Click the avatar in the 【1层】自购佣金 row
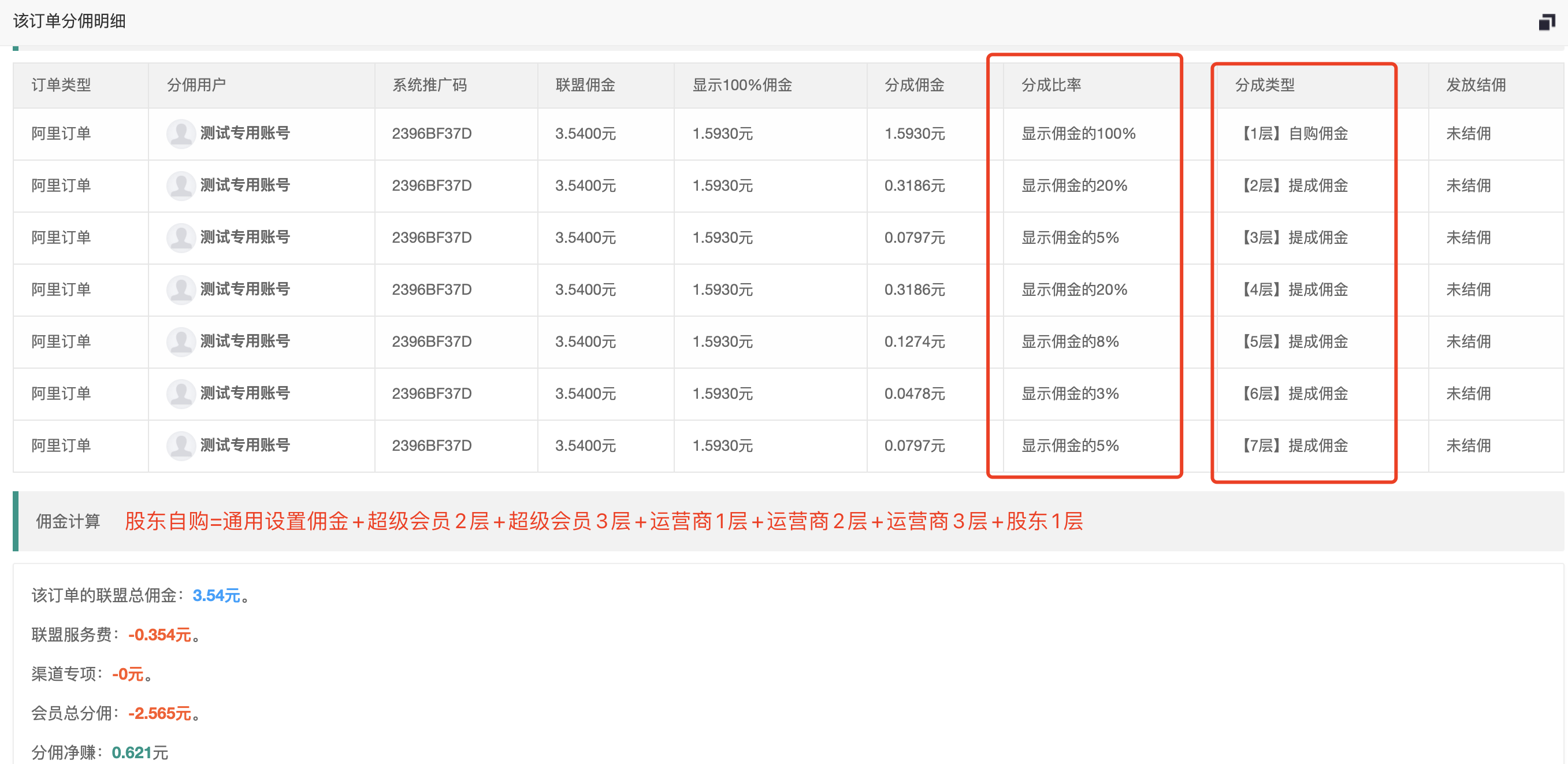This screenshot has height=764, width=1568. click(x=180, y=133)
